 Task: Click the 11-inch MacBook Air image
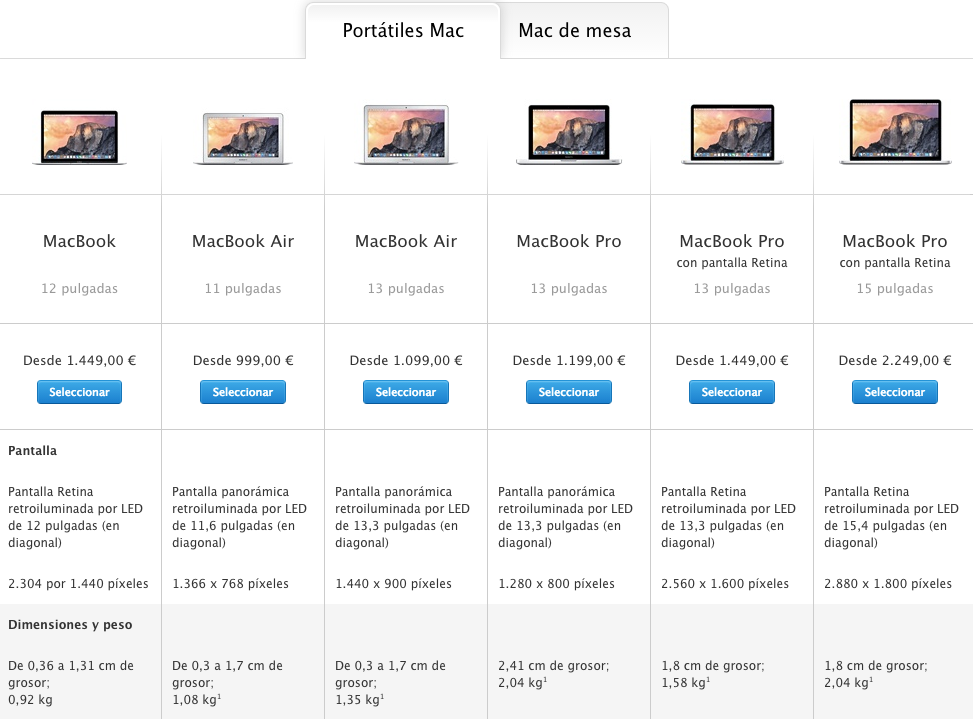pos(243,138)
